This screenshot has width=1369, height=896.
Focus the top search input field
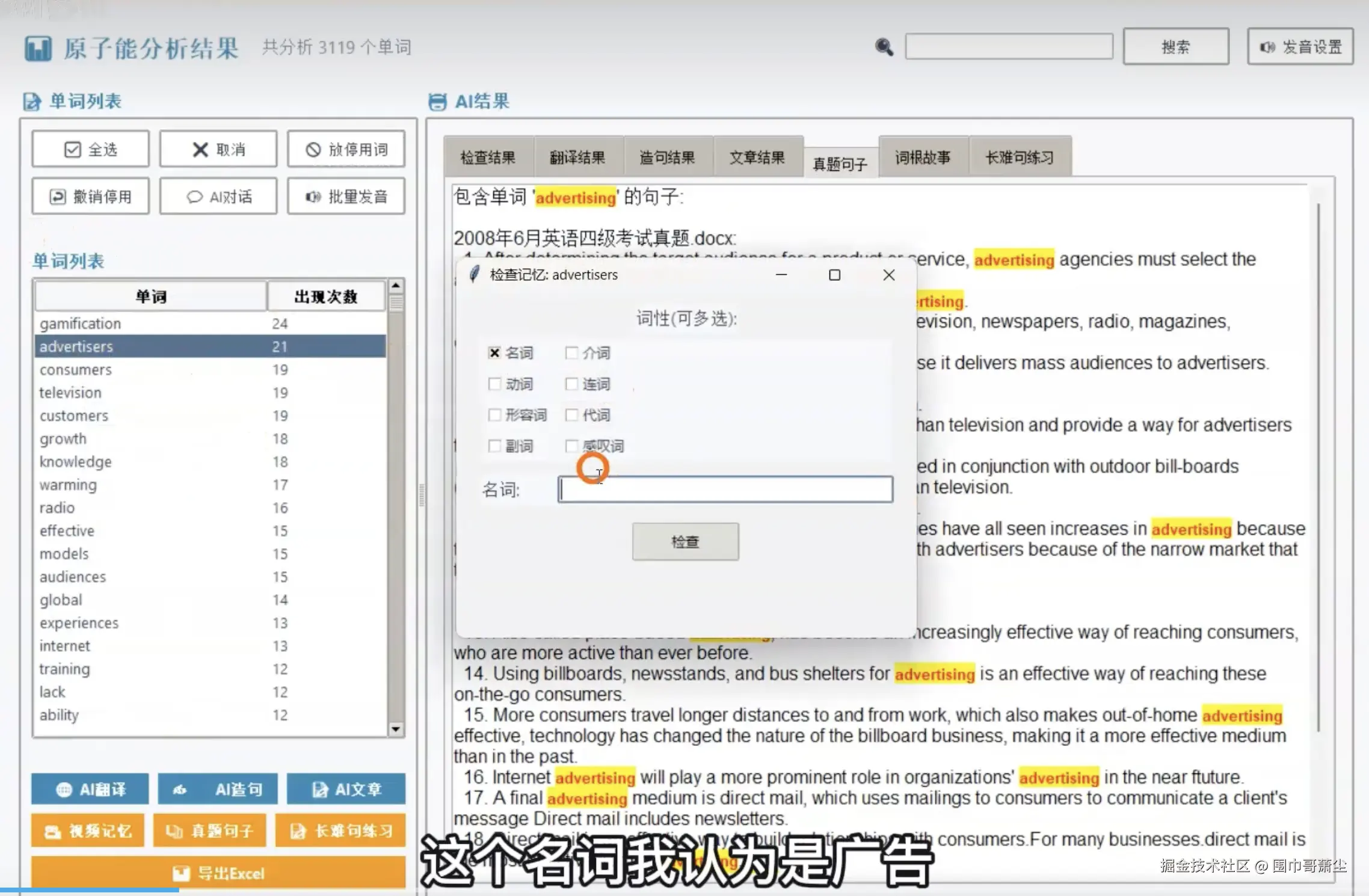tap(1009, 46)
